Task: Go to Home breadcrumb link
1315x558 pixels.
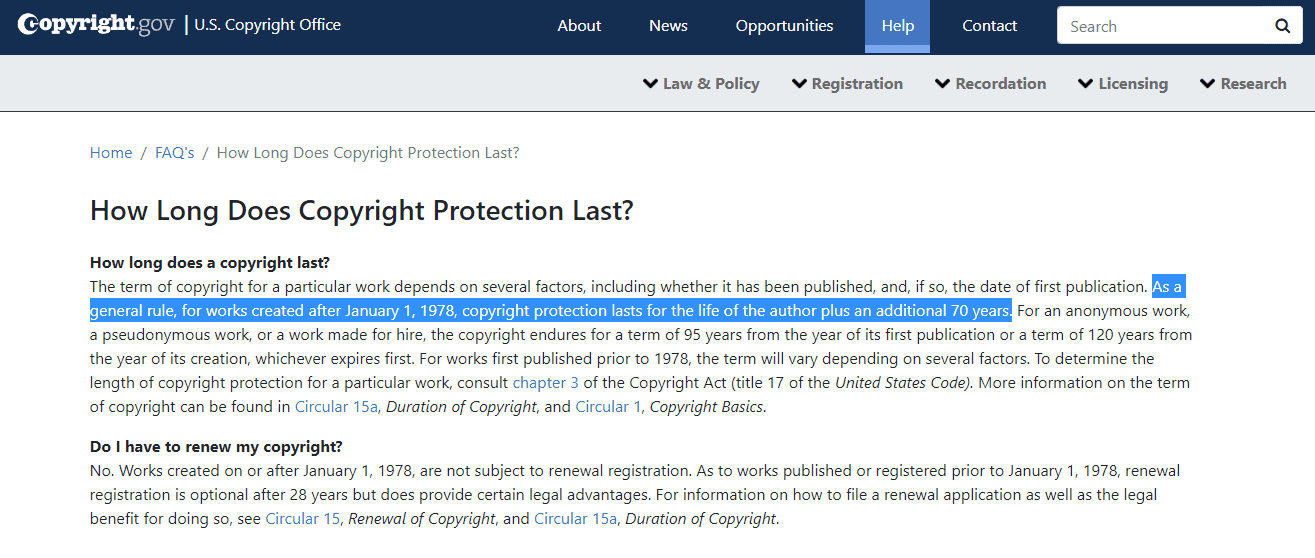Action: (x=111, y=153)
